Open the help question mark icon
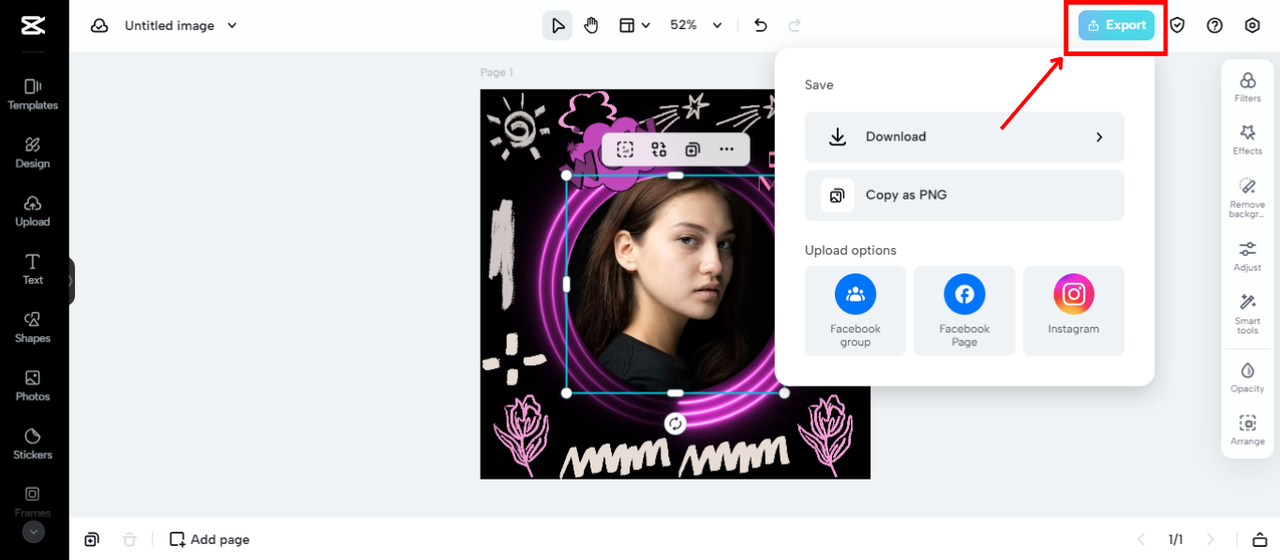Viewport: 1280px width, 560px height. [1215, 26]
